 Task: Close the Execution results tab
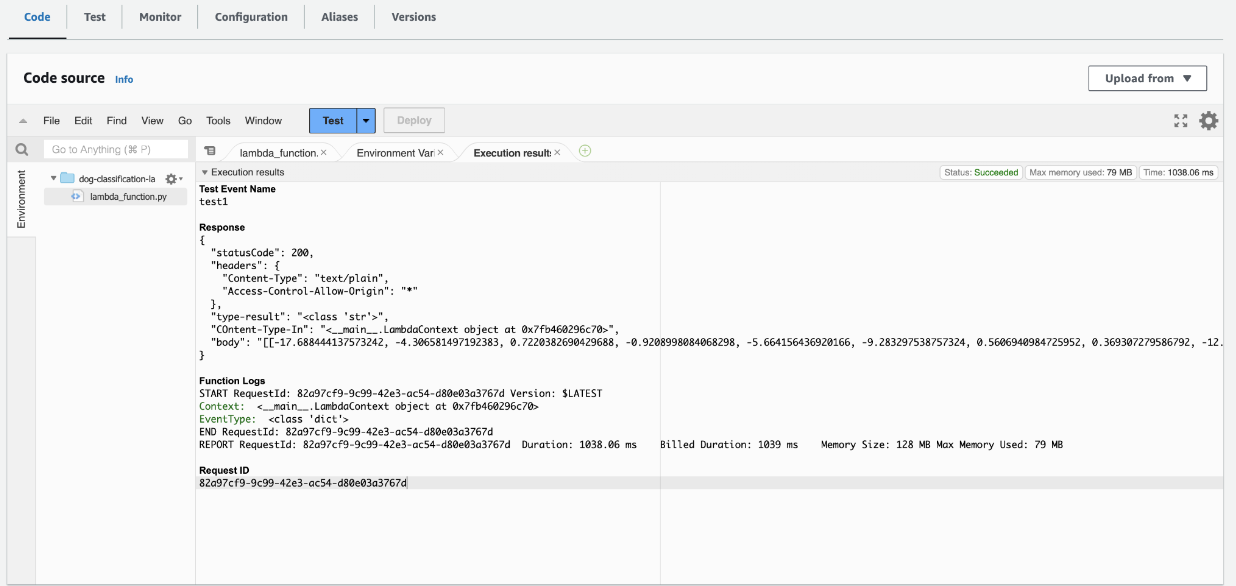pos(557,153)
